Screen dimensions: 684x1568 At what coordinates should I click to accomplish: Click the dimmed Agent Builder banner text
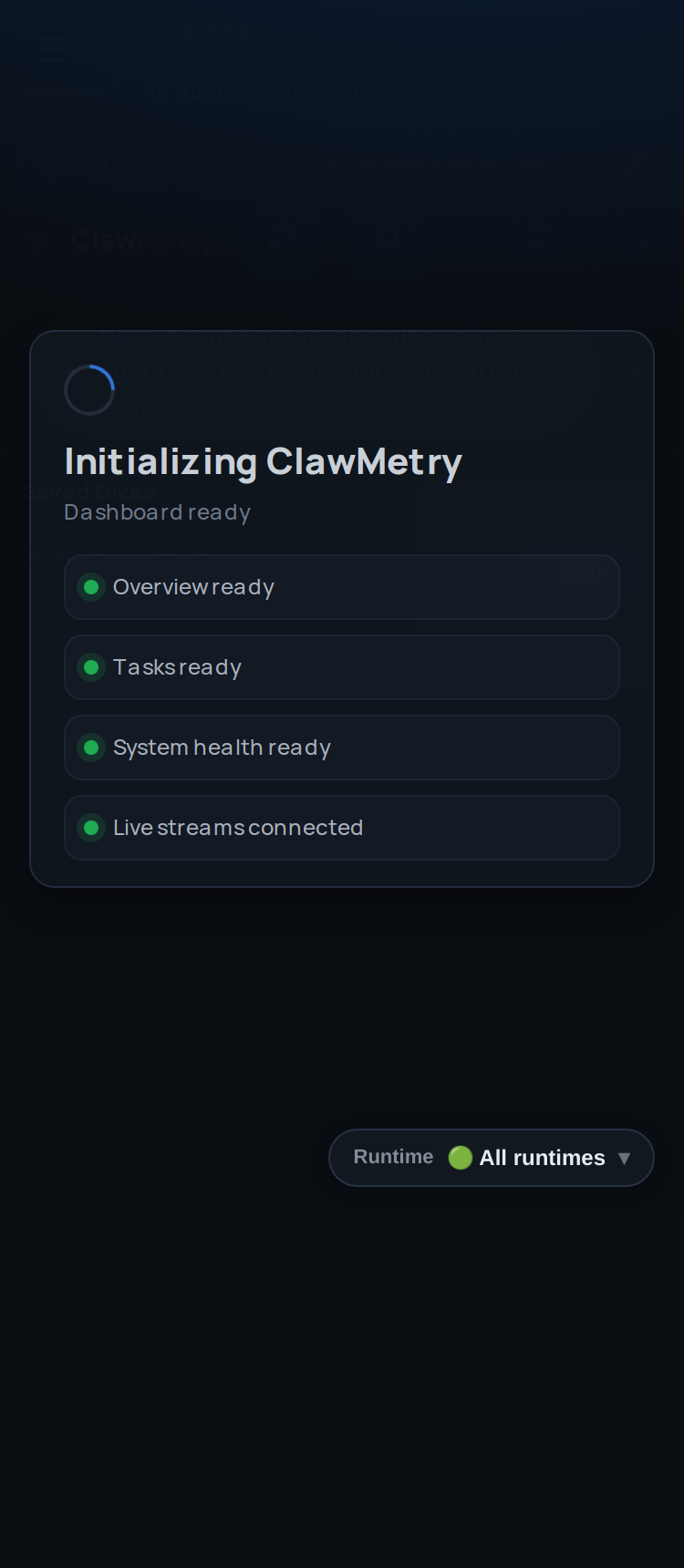306,371
